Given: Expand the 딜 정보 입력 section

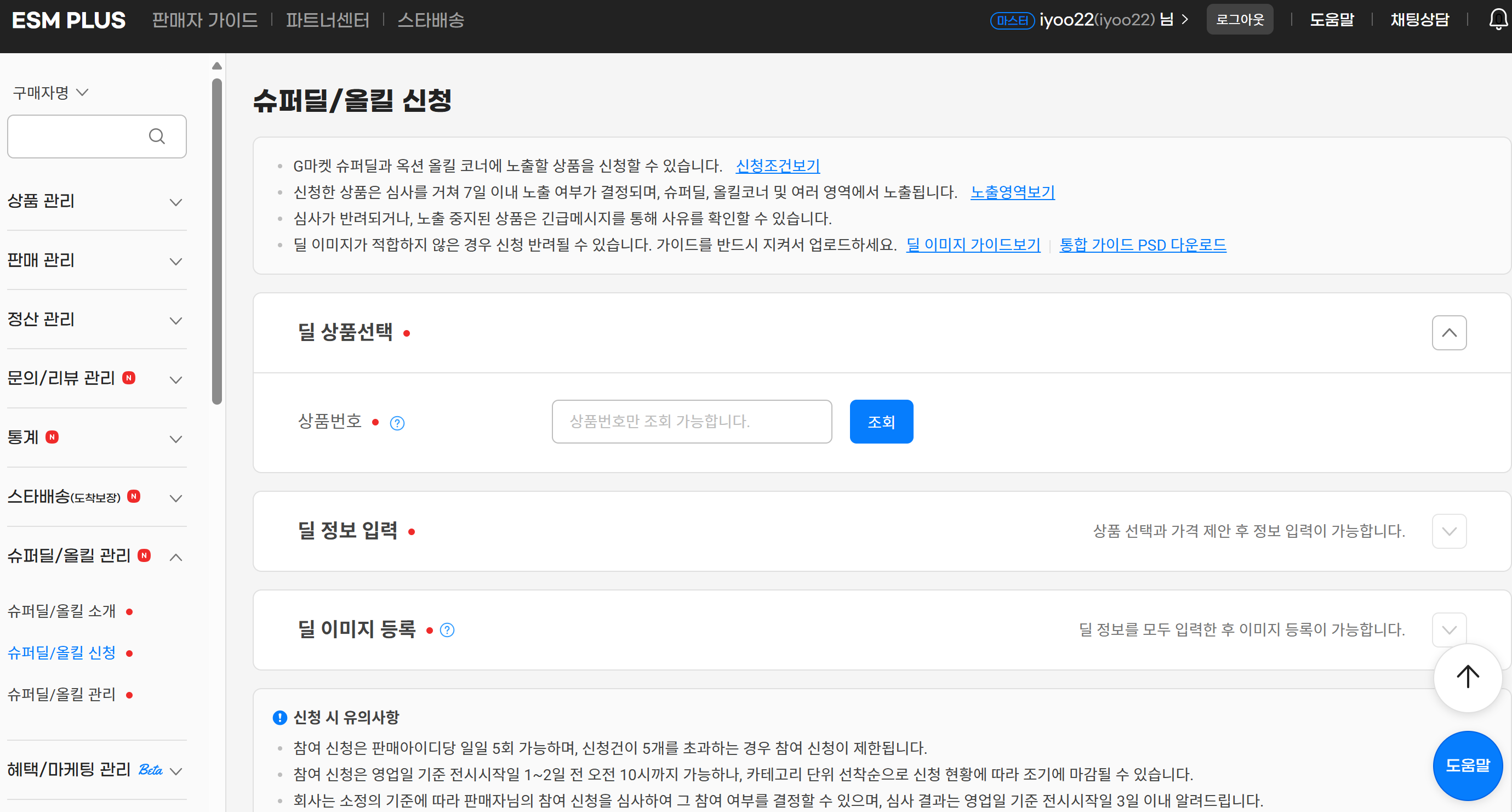Looking at the screenshot, I should pos(1449,531).
